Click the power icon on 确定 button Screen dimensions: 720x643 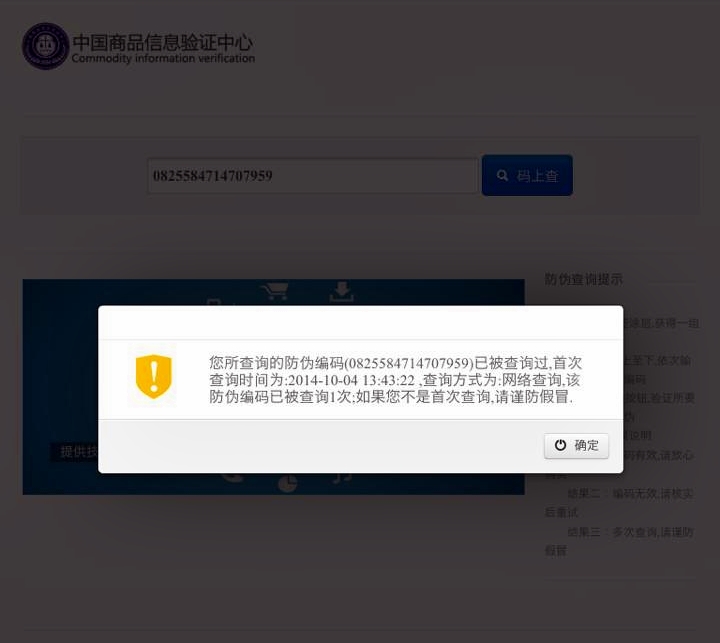[560, 445]
